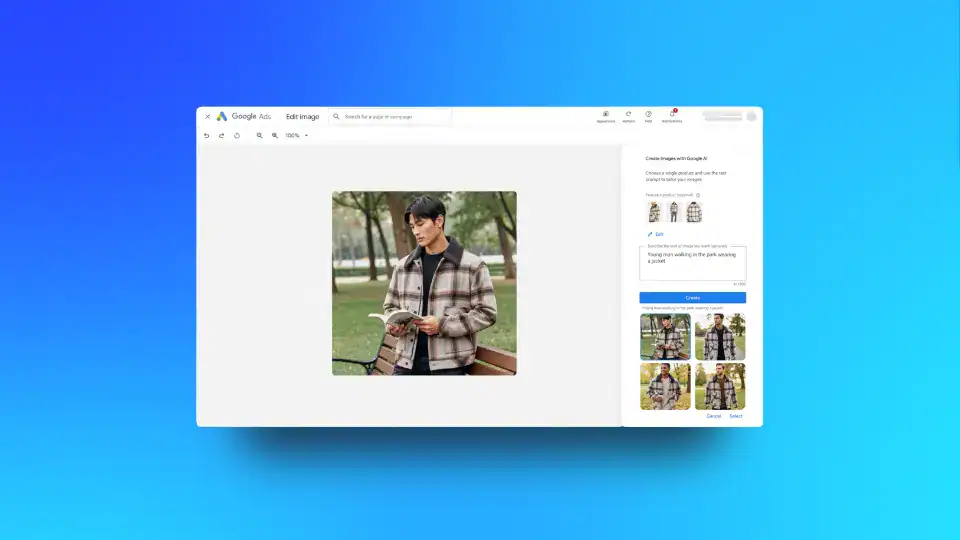
Task: Undo the last edit
Action: coord(206,135)
